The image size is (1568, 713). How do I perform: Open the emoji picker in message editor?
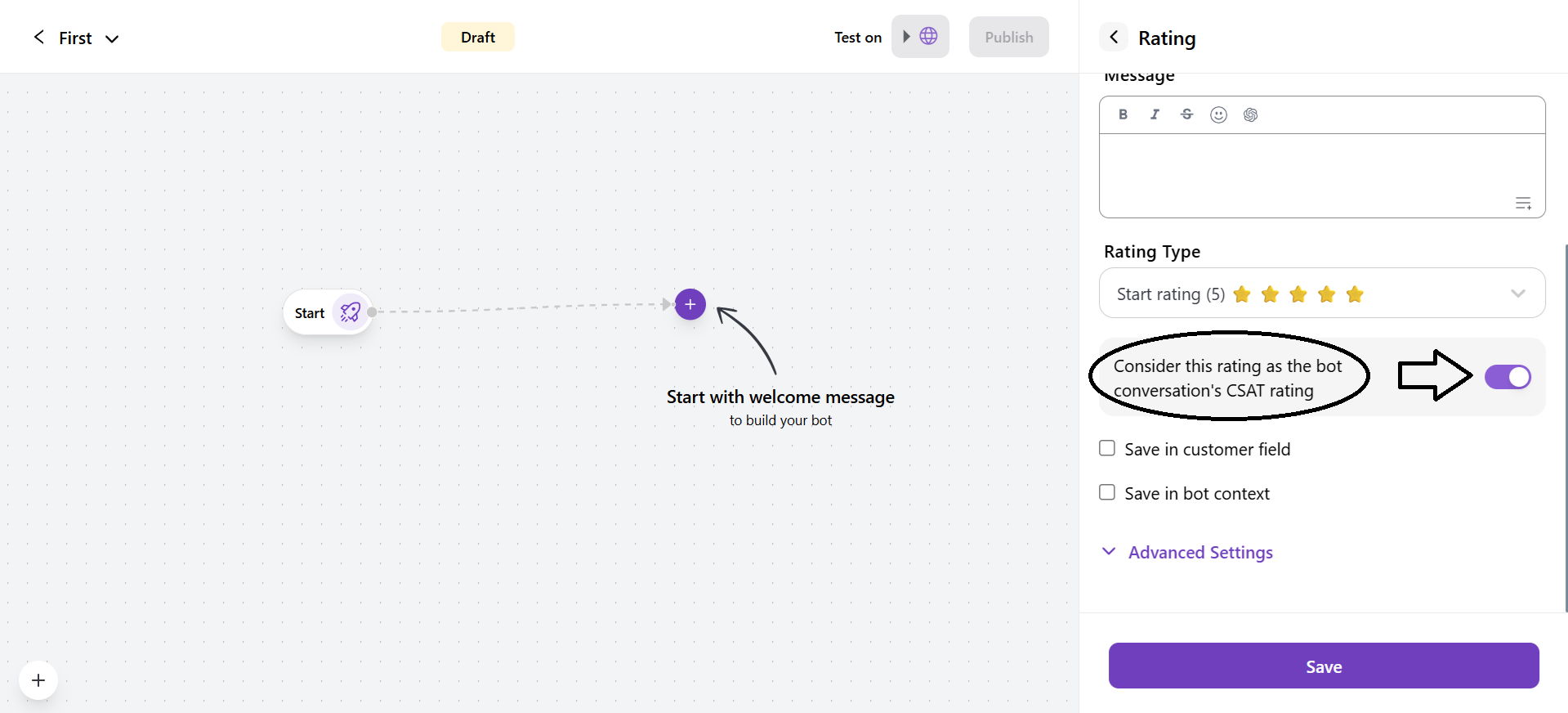[x=1218, y=114]
